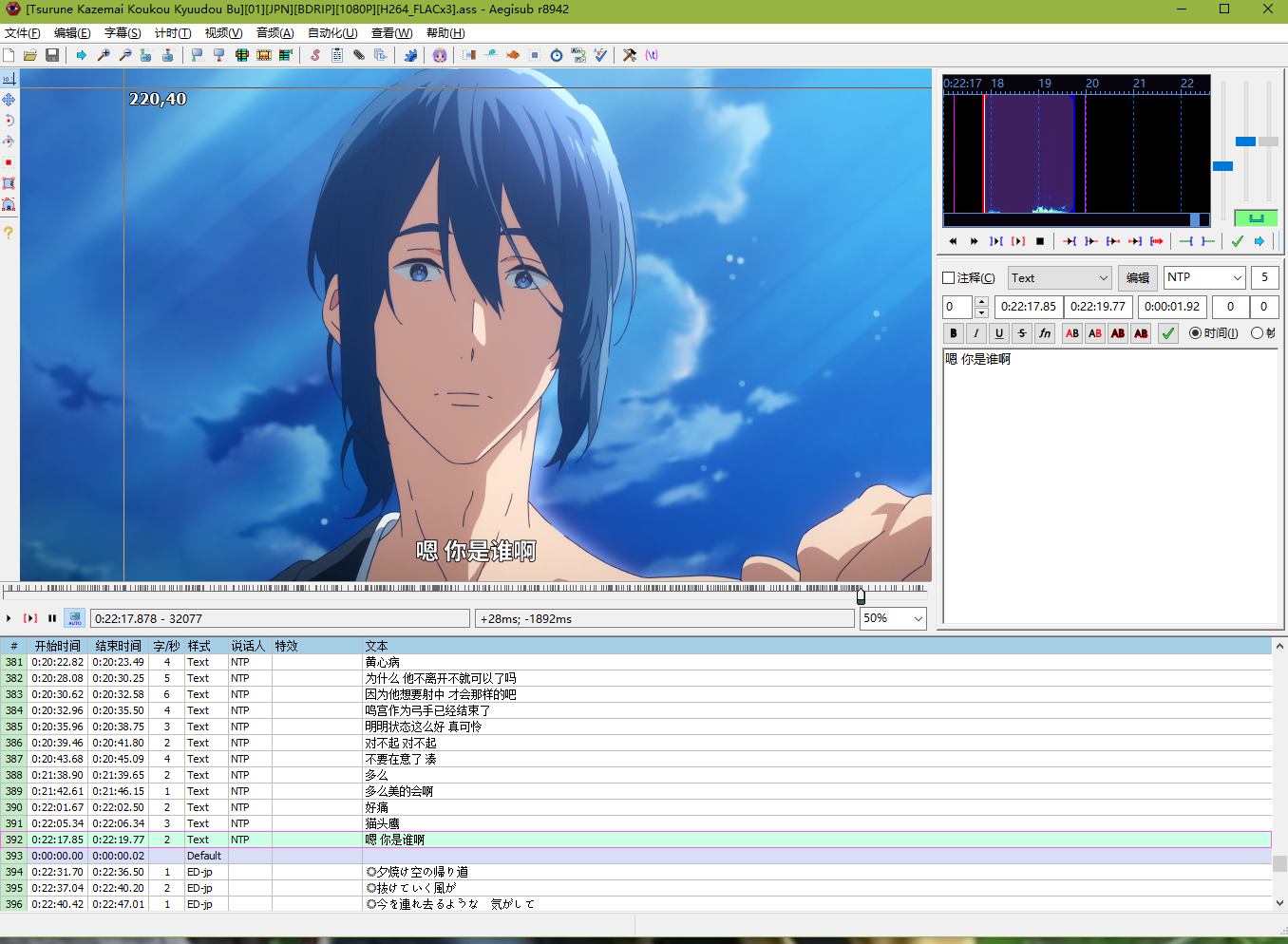Select the Scale subtitles tool
Image resolution: width=1288 pixels, height=944 pixels.
9,162
